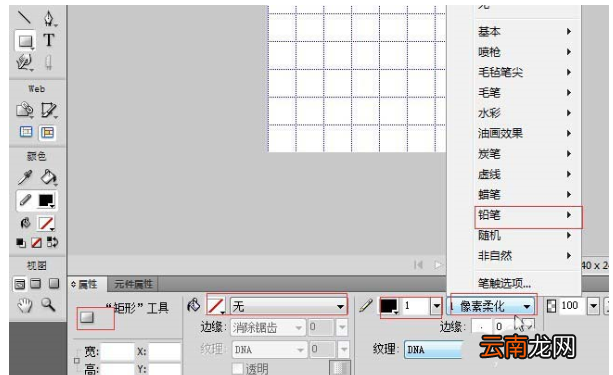Open the stroke color swatch in properties
This screenshot has height=375, width=613.
[389, 306]
